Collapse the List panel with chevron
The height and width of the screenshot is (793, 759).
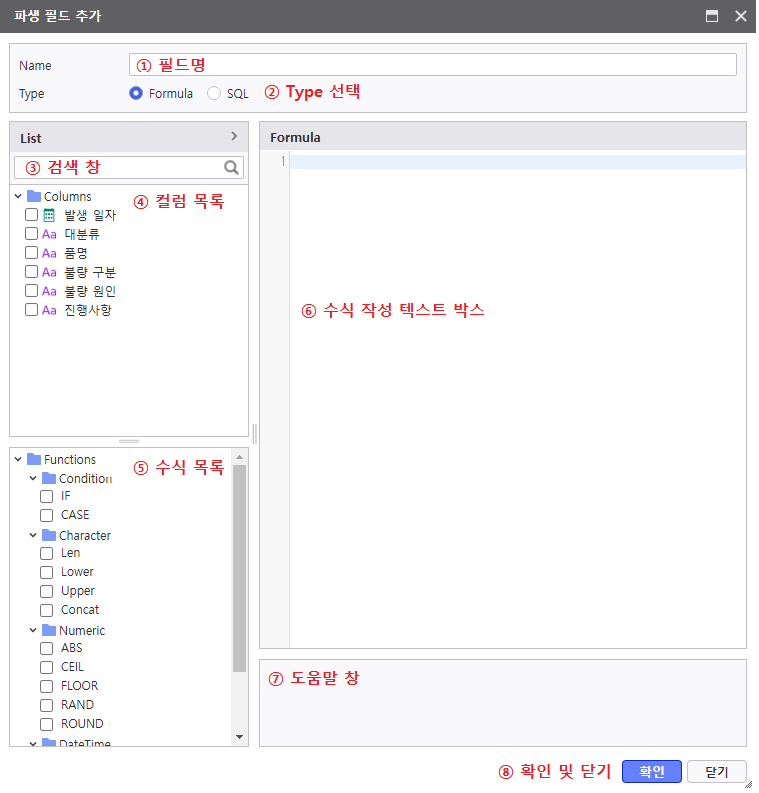click(234, 136)
